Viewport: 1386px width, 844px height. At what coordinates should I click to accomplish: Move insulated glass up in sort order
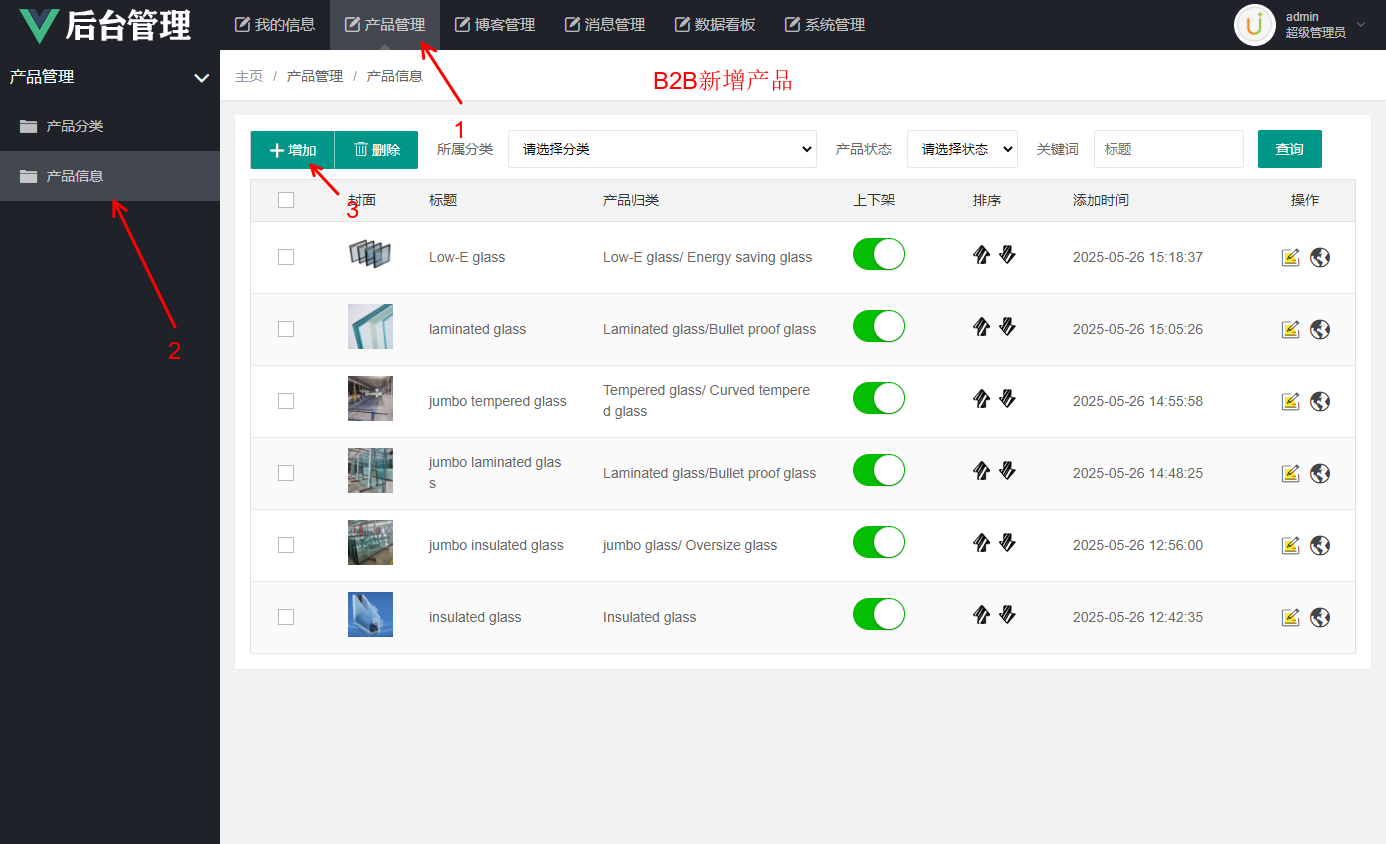click(981, 615)
